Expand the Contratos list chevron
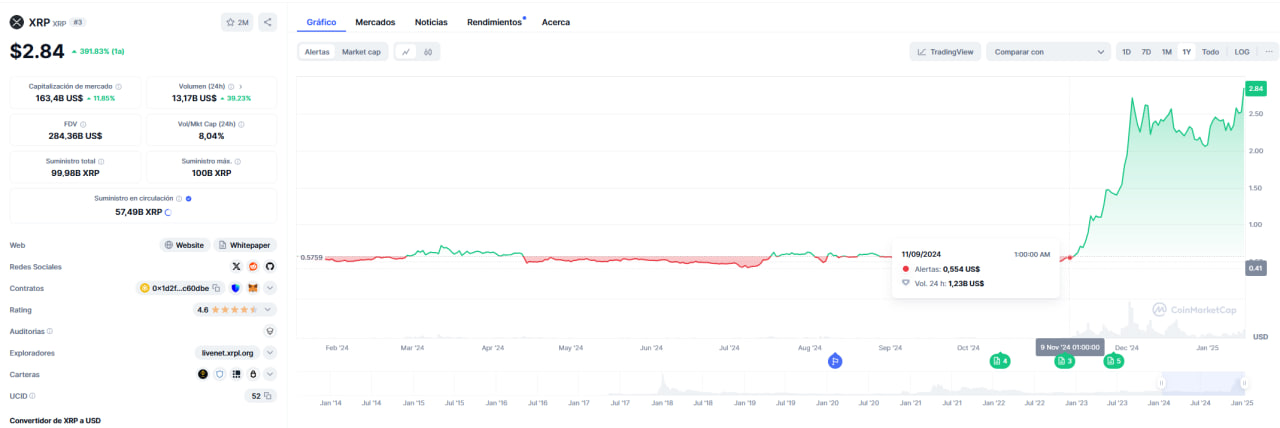1280x428 pixels. pyautogui.click(x=270, y=288)
